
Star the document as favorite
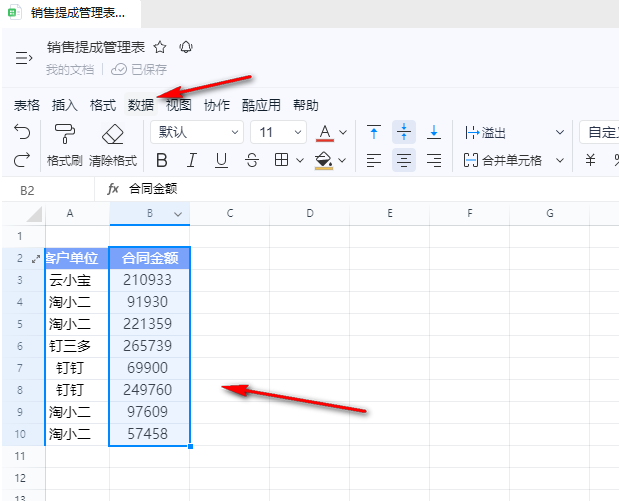coord(160,47)
